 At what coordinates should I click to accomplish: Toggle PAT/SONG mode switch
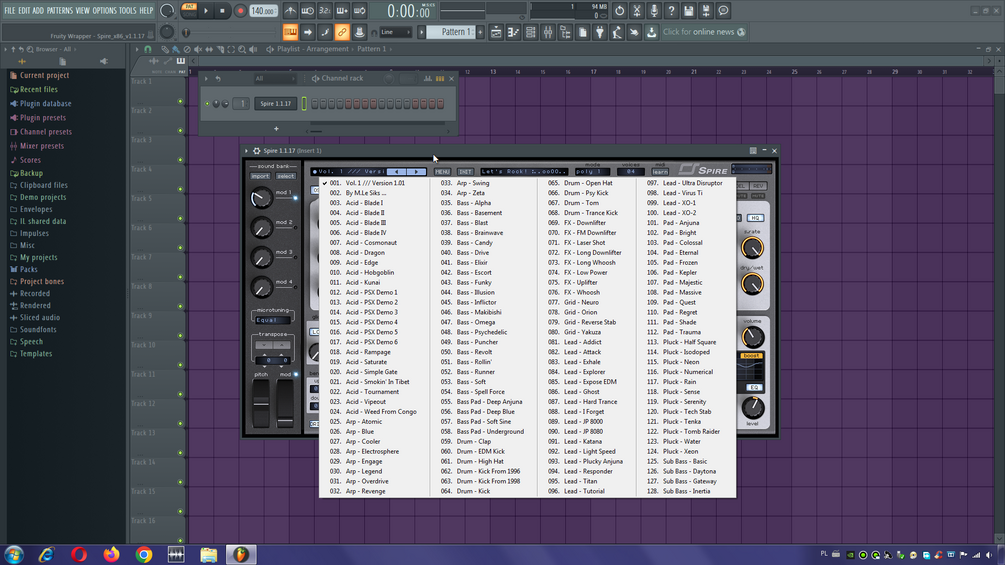coord(189,10)
